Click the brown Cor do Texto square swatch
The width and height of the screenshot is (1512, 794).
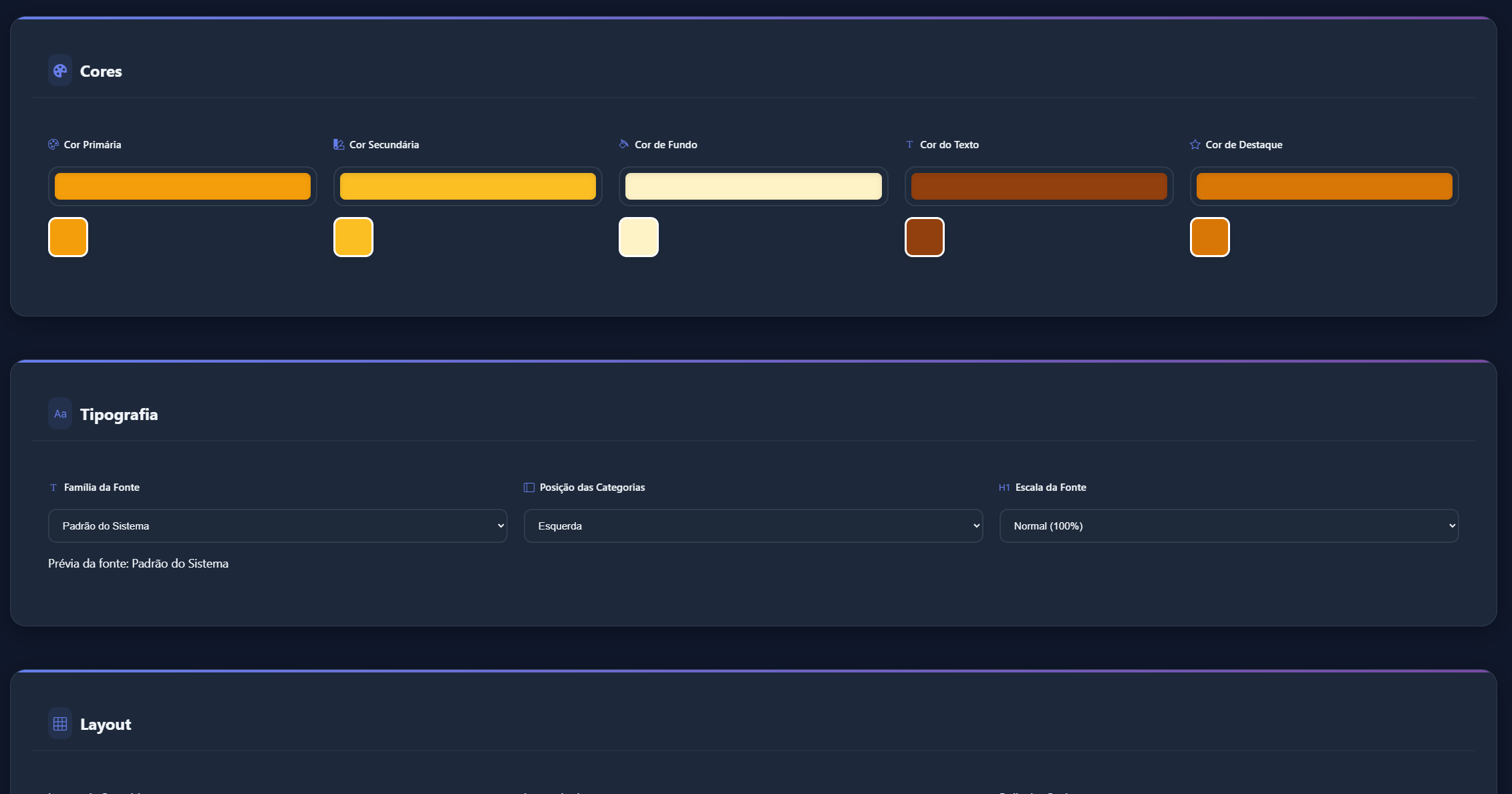click(925, 237)
